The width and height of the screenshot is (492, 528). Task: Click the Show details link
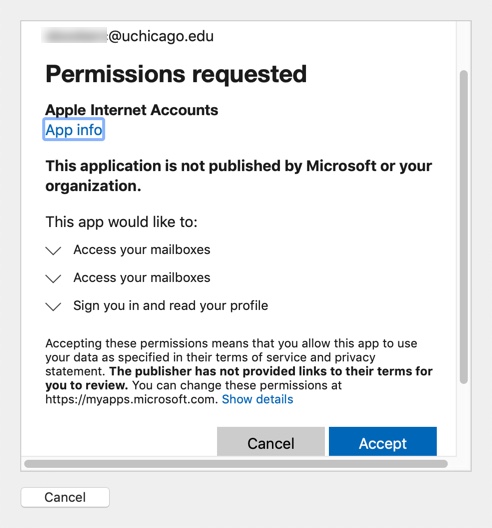coord(257,399)
